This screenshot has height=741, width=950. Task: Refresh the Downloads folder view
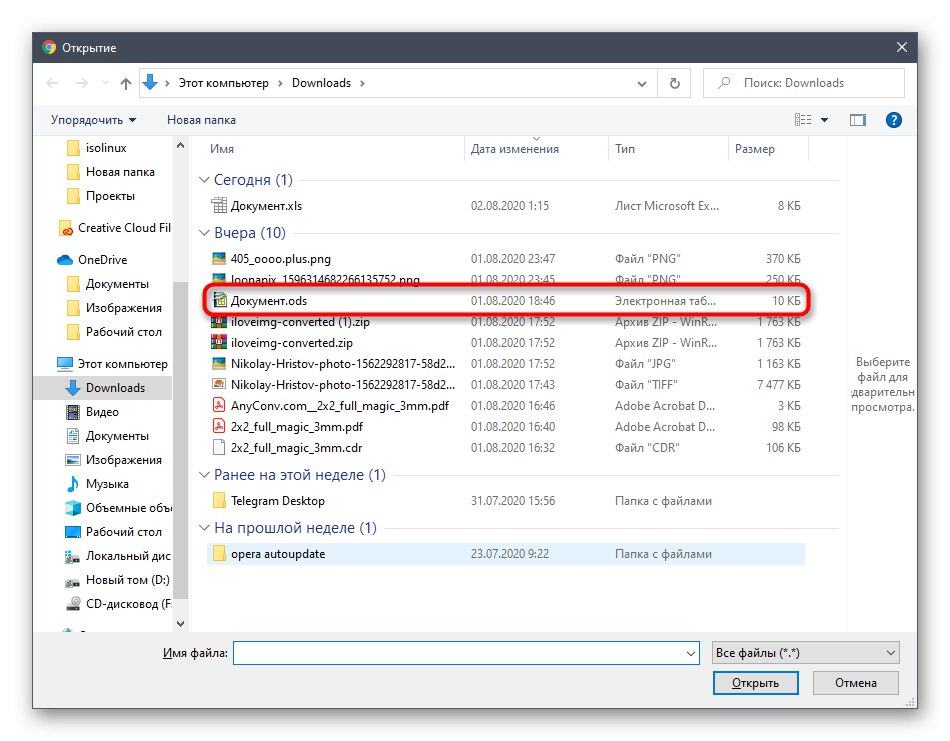674,83
